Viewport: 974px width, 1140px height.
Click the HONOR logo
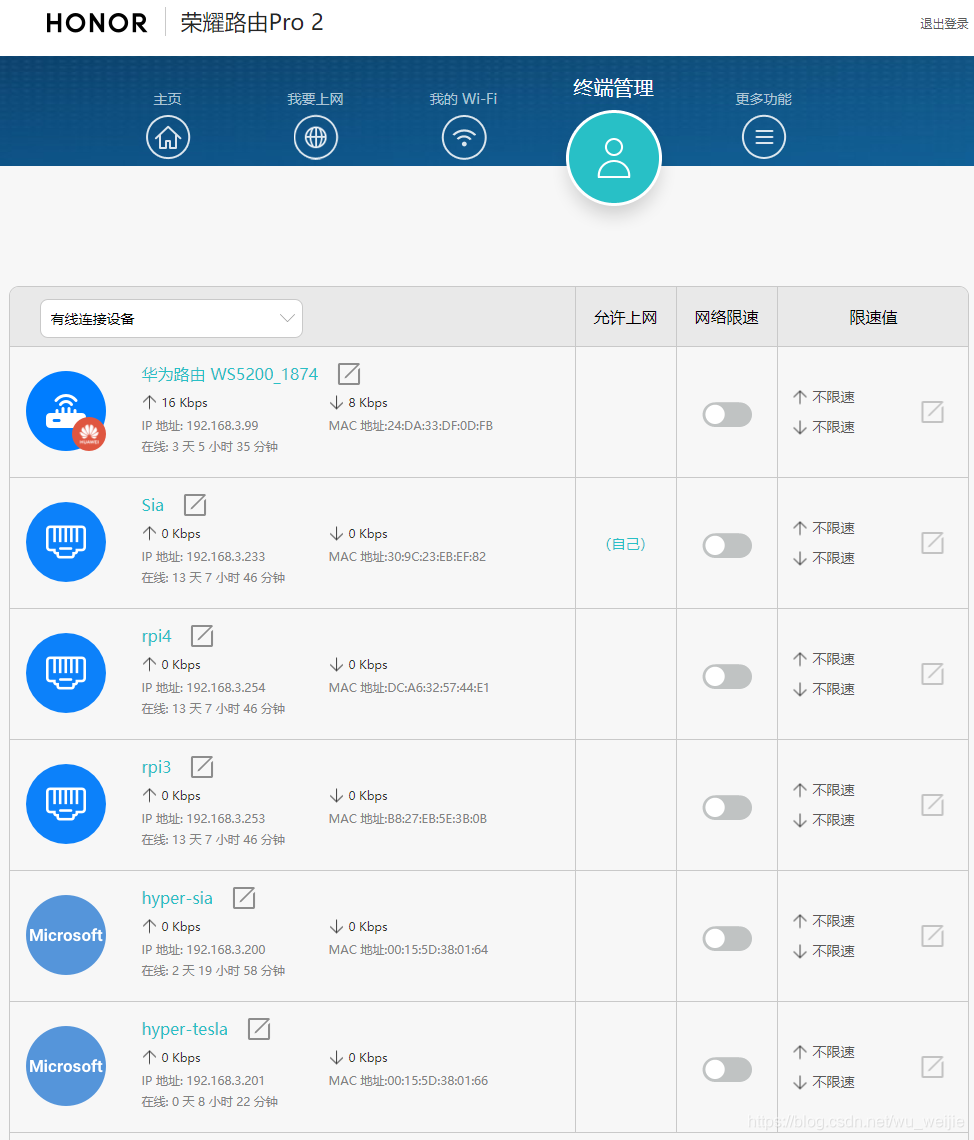tap(97, 23)
